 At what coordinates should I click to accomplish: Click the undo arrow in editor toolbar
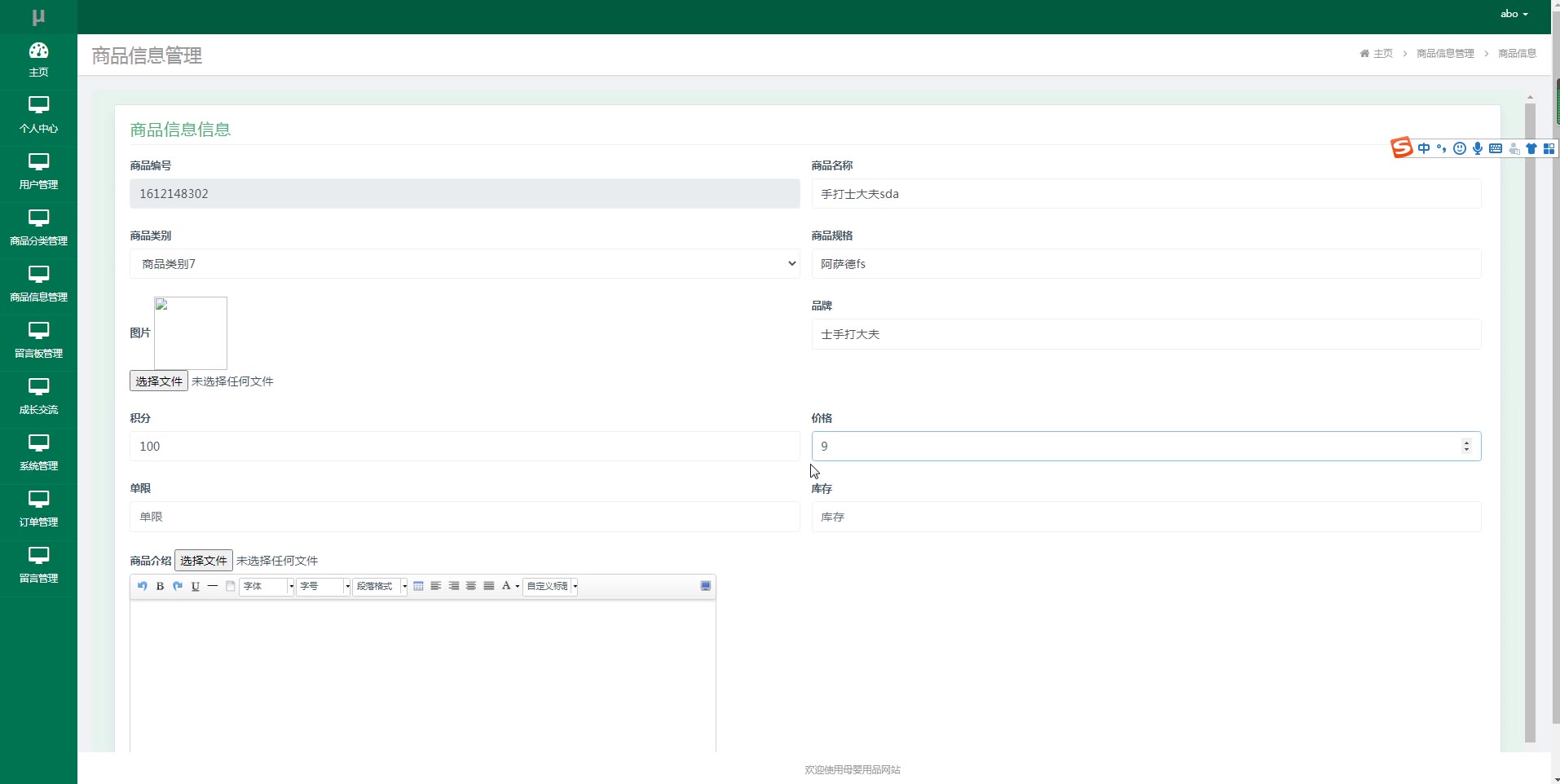[x=143, y=586]
